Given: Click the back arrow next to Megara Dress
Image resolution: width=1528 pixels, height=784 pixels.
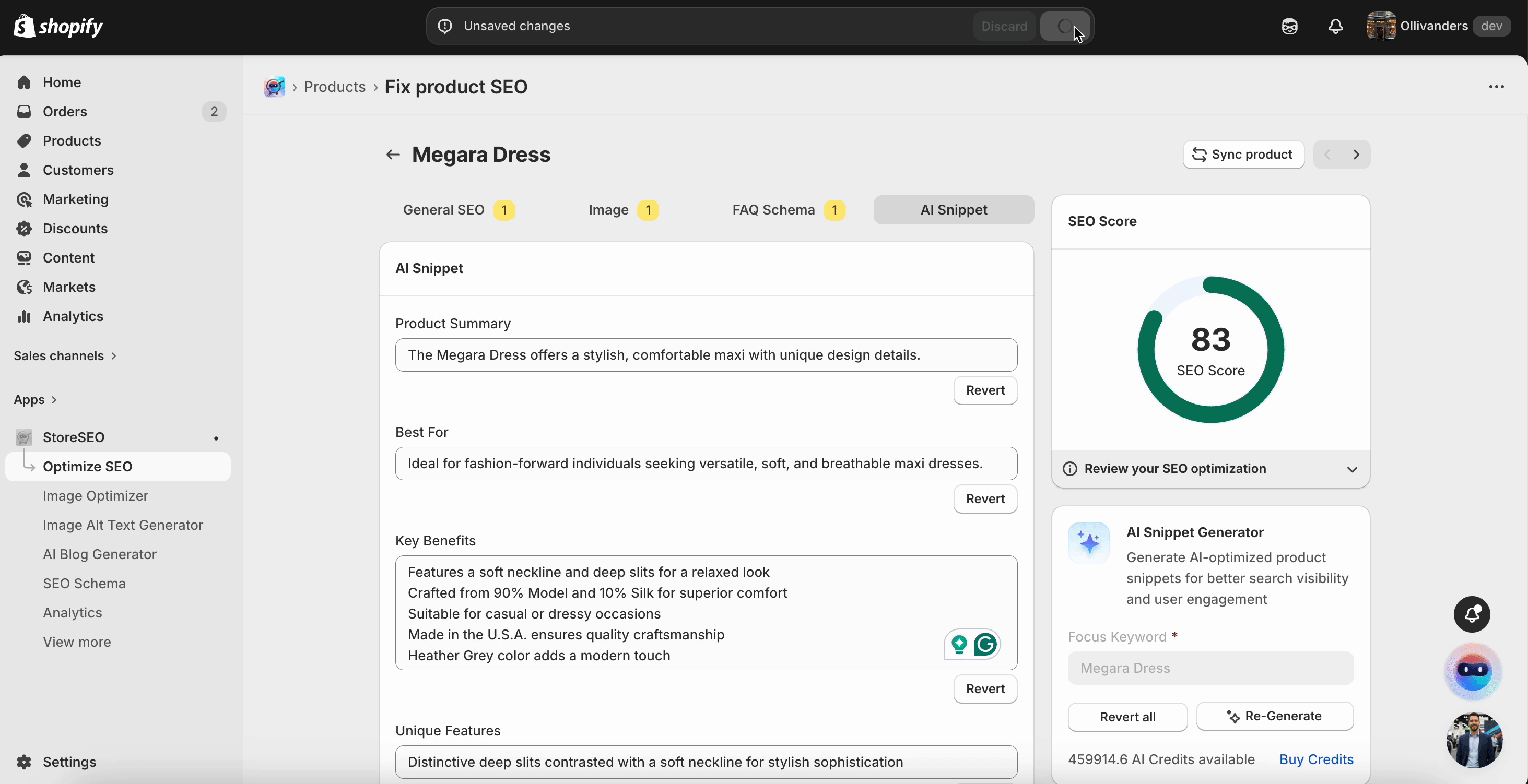Looking at the screenshot, I should click(x=392, y=154).
